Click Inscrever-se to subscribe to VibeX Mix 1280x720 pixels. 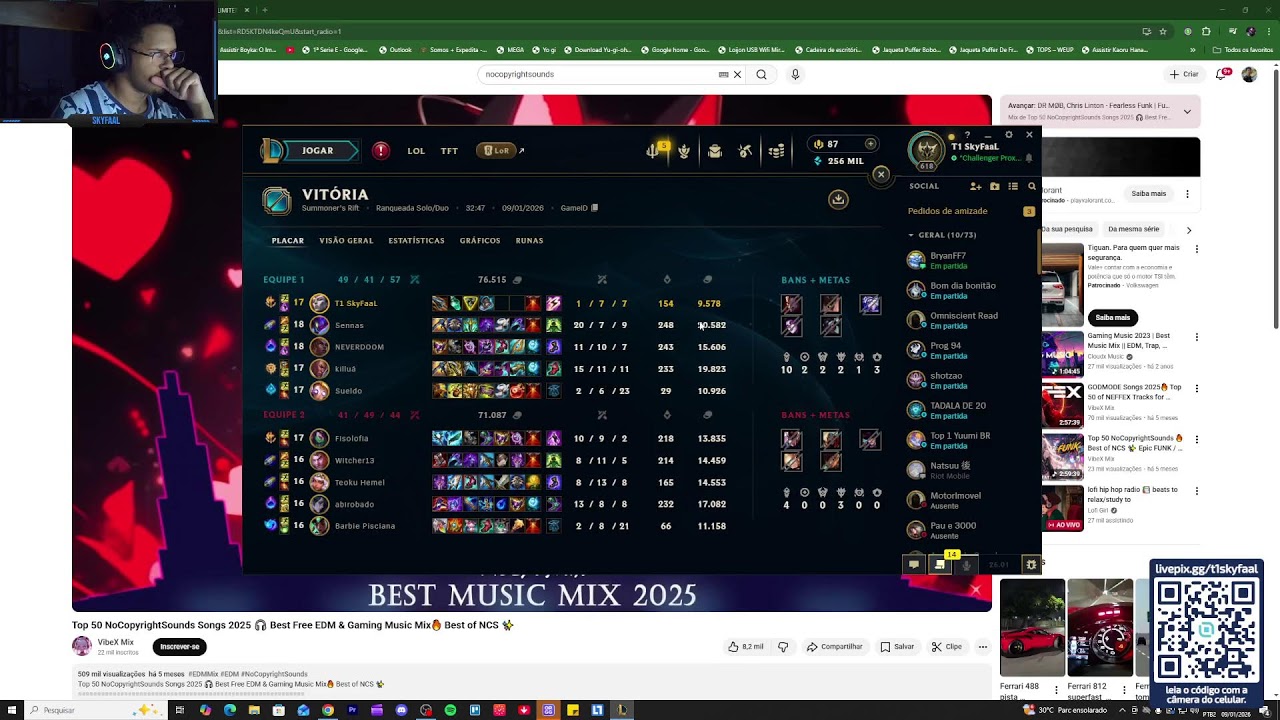click(180, 647)
